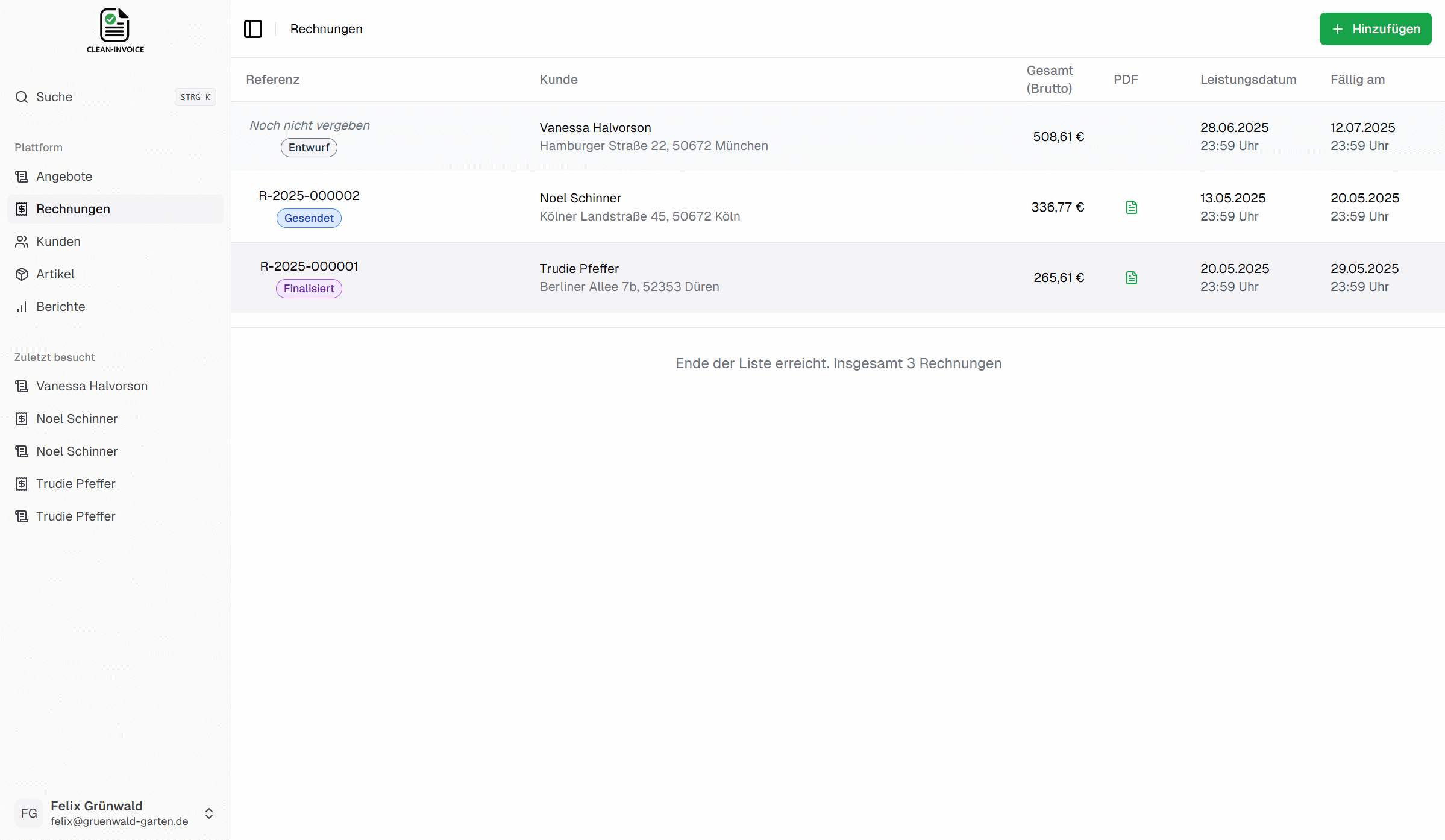This screenshot has width=1445, height=840.
Task: Click Leistungsdatum 28.06.2025
Action: pyautogui.click(x=1234, y=128)
